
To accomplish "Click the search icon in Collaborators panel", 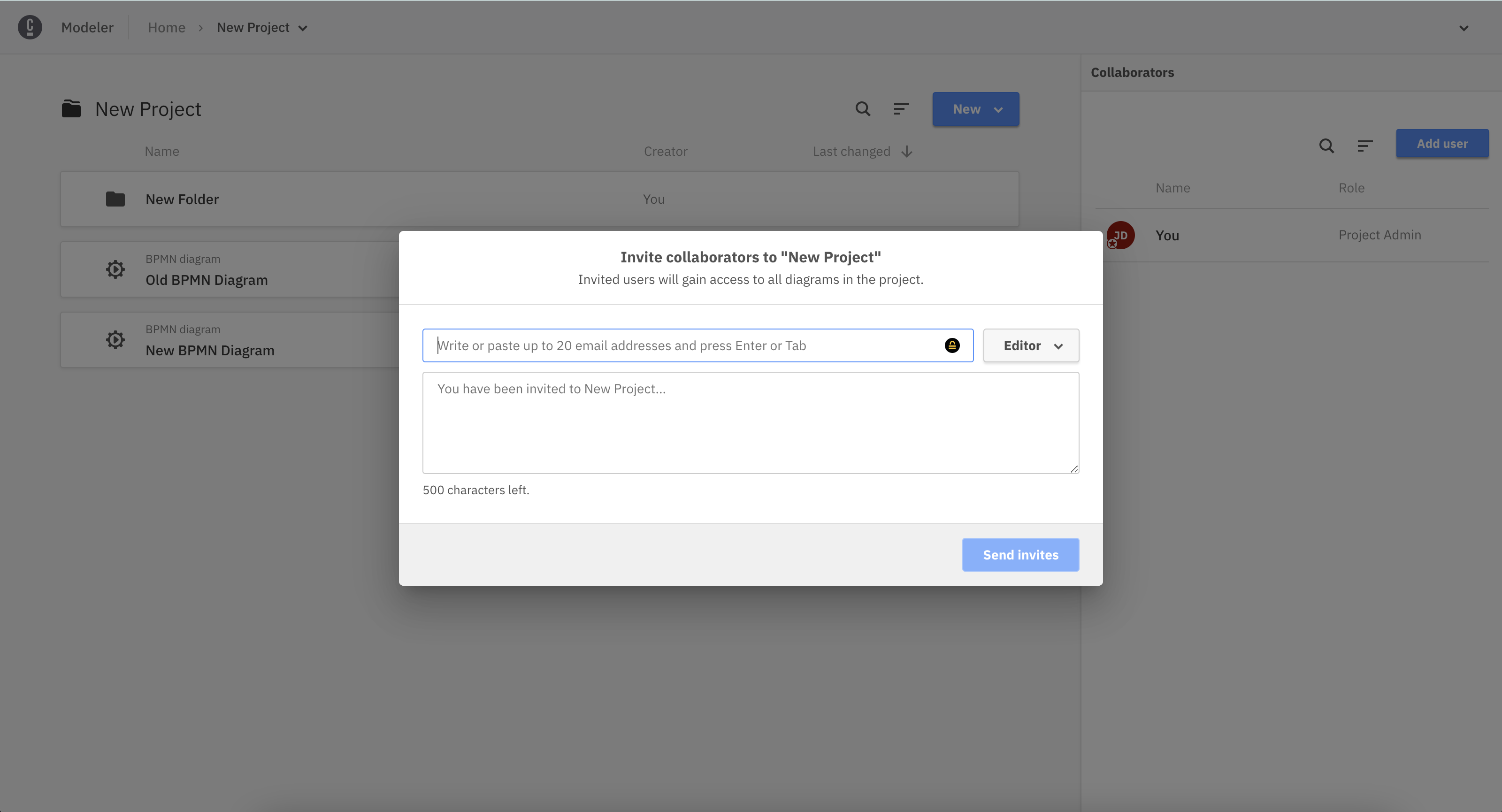I will [1326, 144].
